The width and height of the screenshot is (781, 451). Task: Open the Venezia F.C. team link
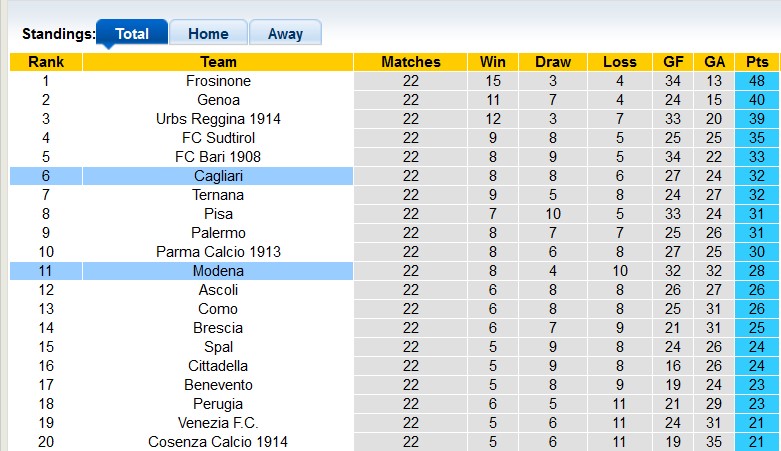pyautogui.click(x=218, y=423)
